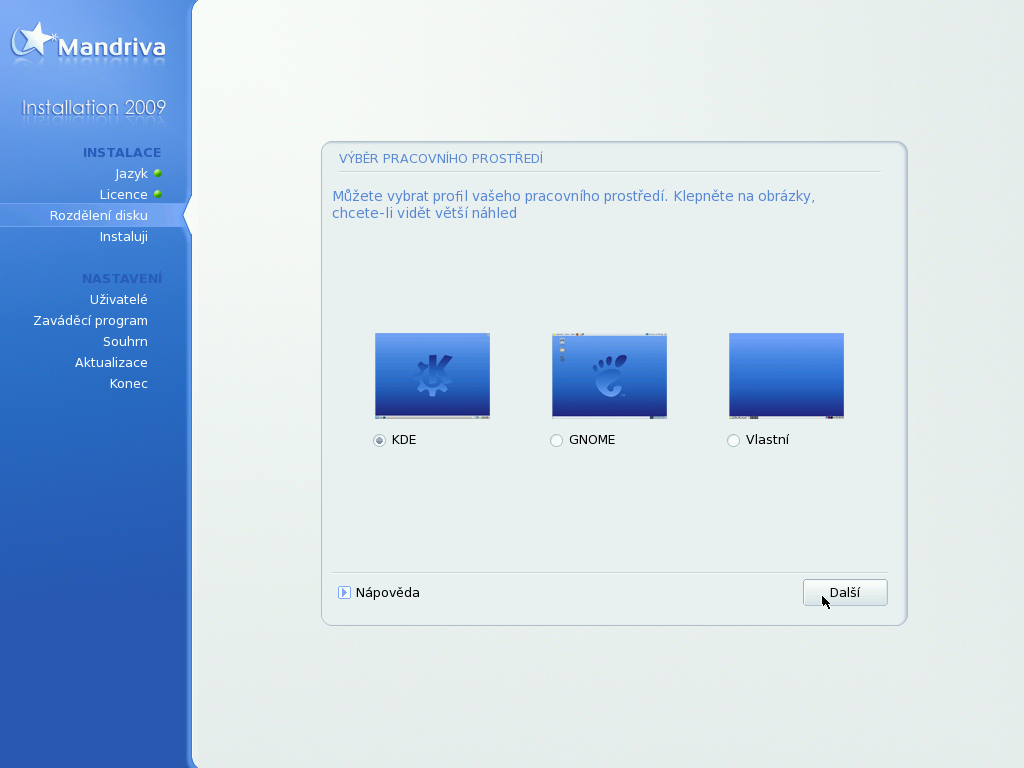Select the Instaluji step in sidebar
The image size is (1024, 768).
point(123,236)
